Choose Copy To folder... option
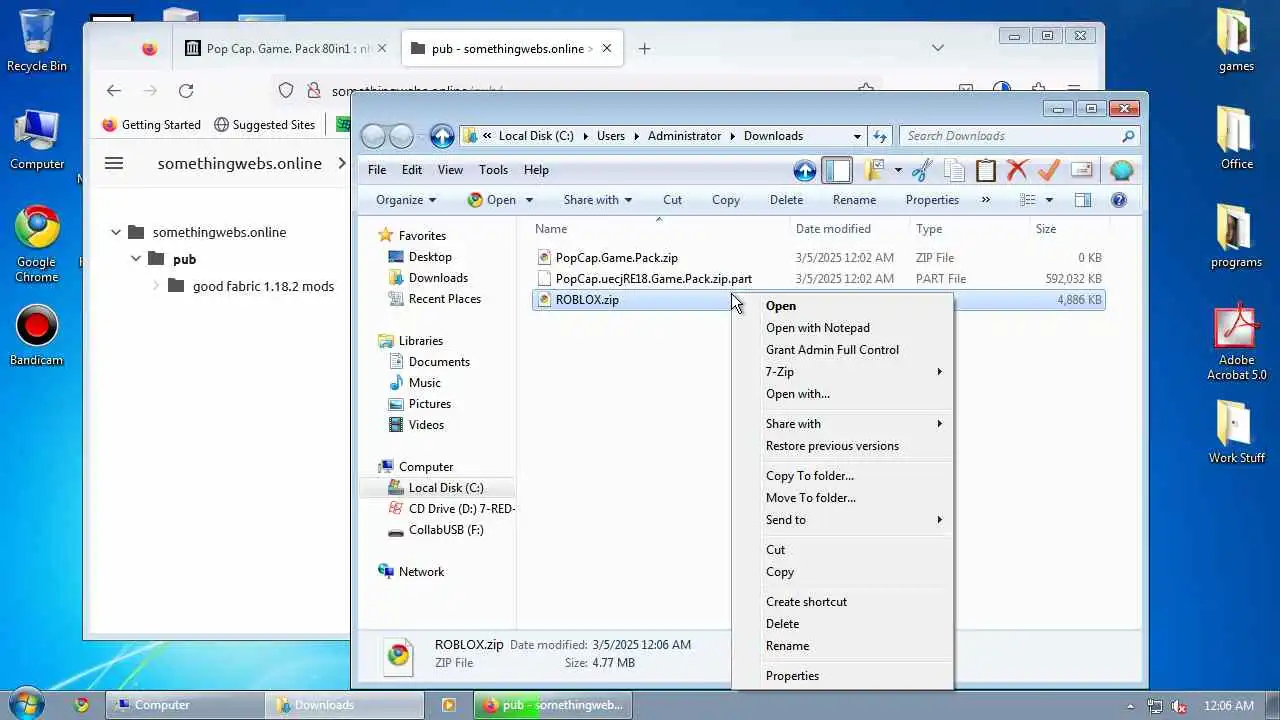This screenshot has width=1280, height=720. tap(810, 476)
